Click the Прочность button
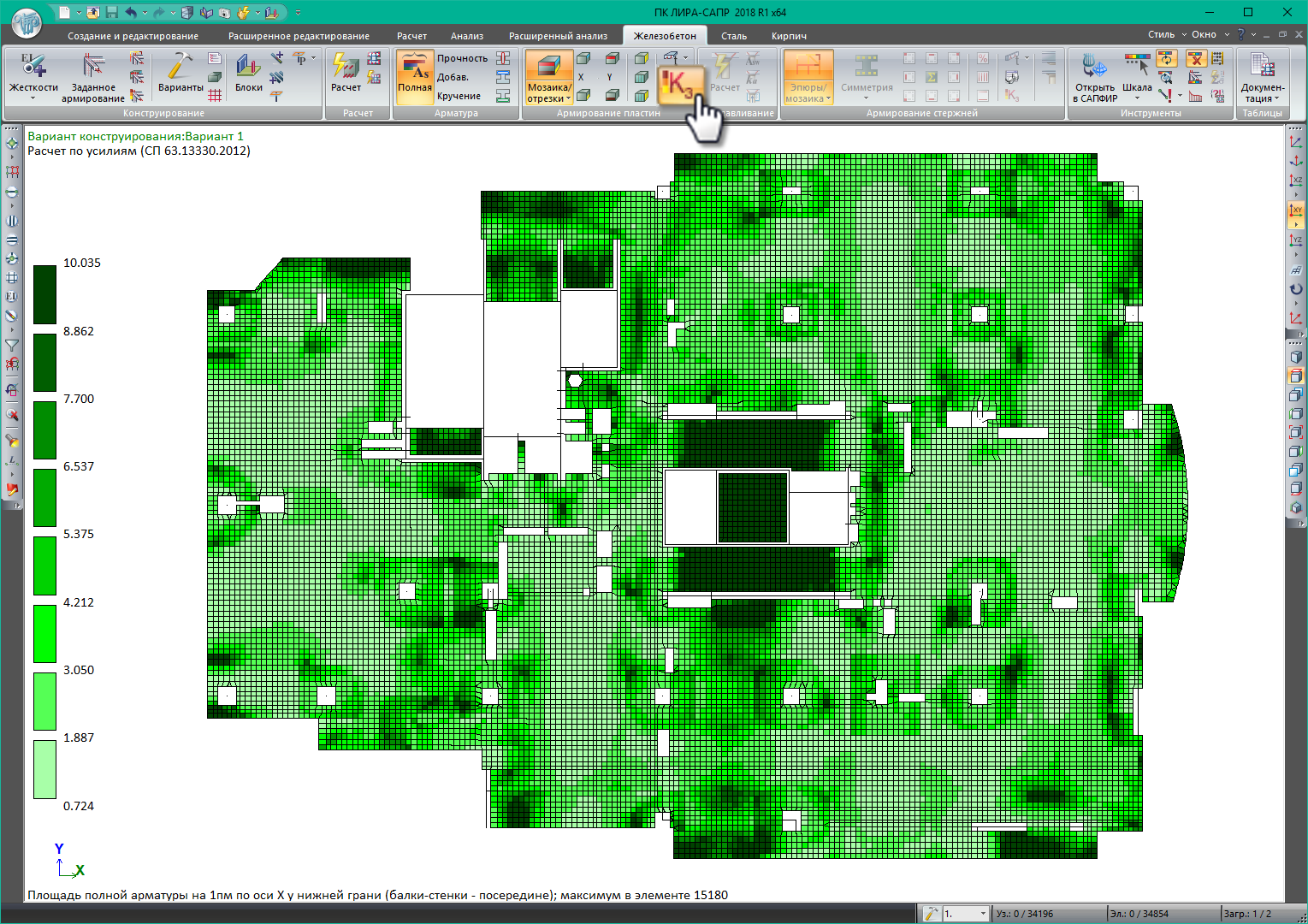The width and height of the screenshot is (1308, 924). (462, 58)
